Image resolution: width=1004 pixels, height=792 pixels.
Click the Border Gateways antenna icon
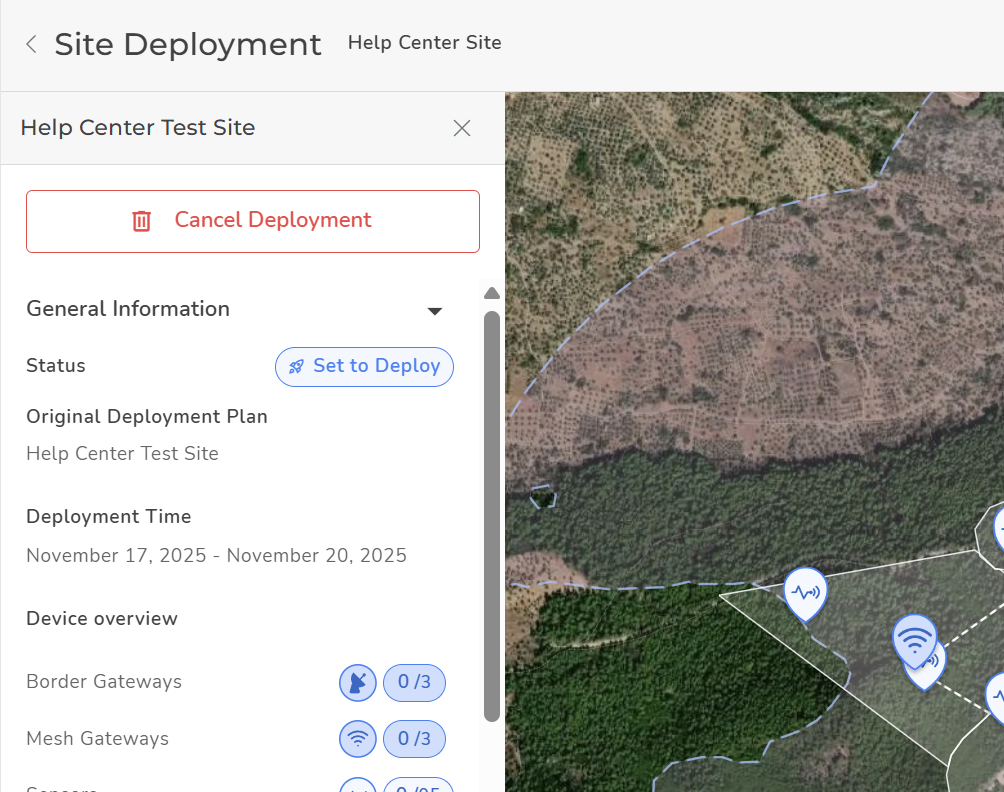click(x=358, y=683)
